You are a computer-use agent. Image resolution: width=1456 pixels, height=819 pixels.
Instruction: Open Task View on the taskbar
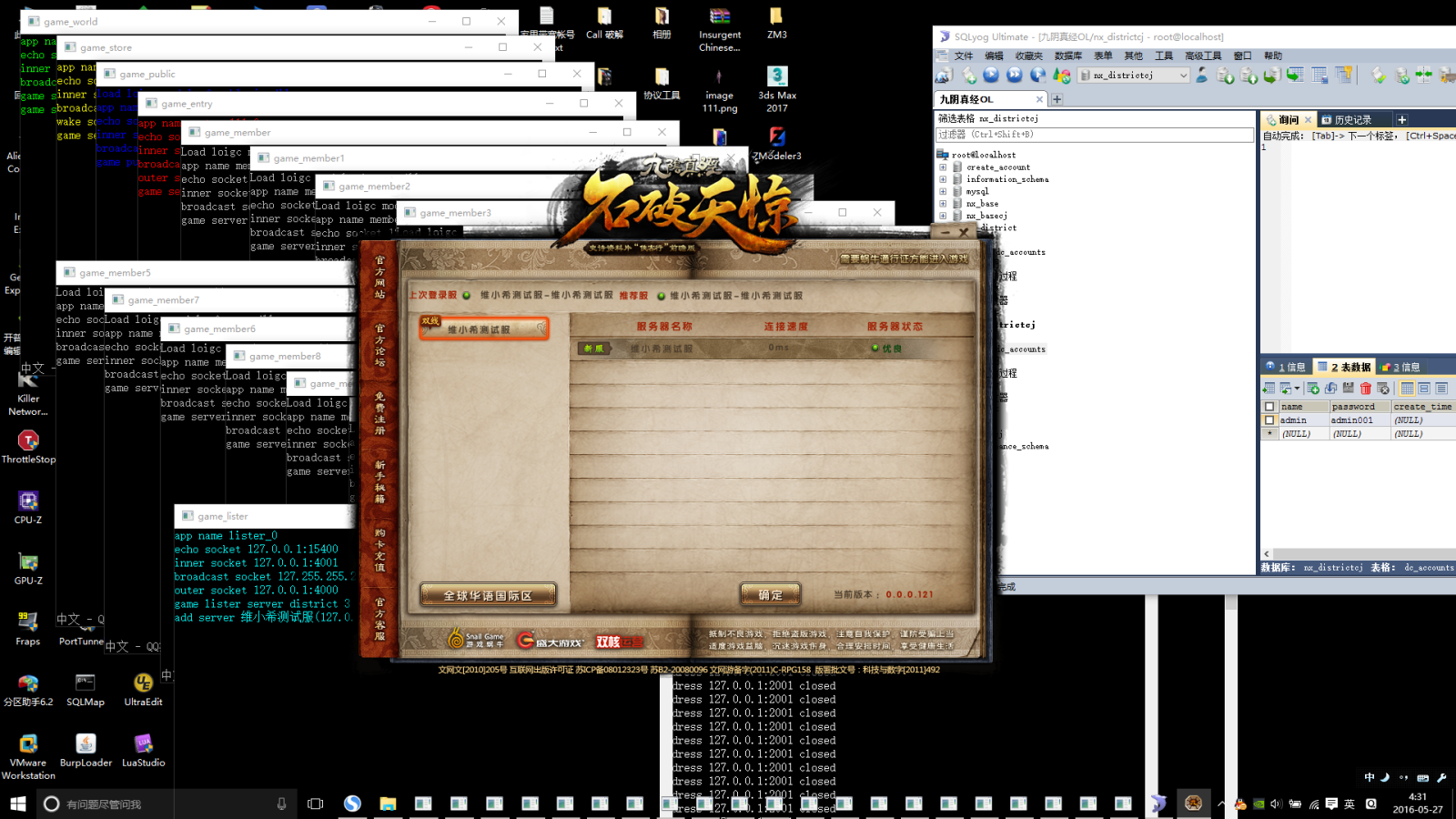click(x=315, y=804)
